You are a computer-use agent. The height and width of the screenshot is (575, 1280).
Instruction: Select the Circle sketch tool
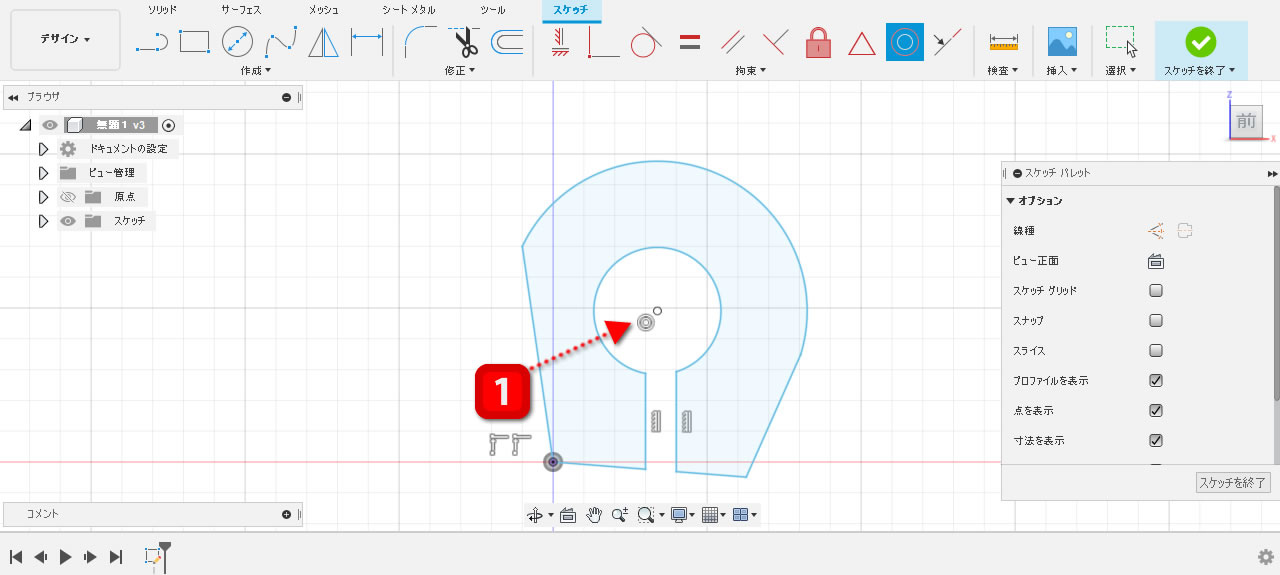pos(237,42)
